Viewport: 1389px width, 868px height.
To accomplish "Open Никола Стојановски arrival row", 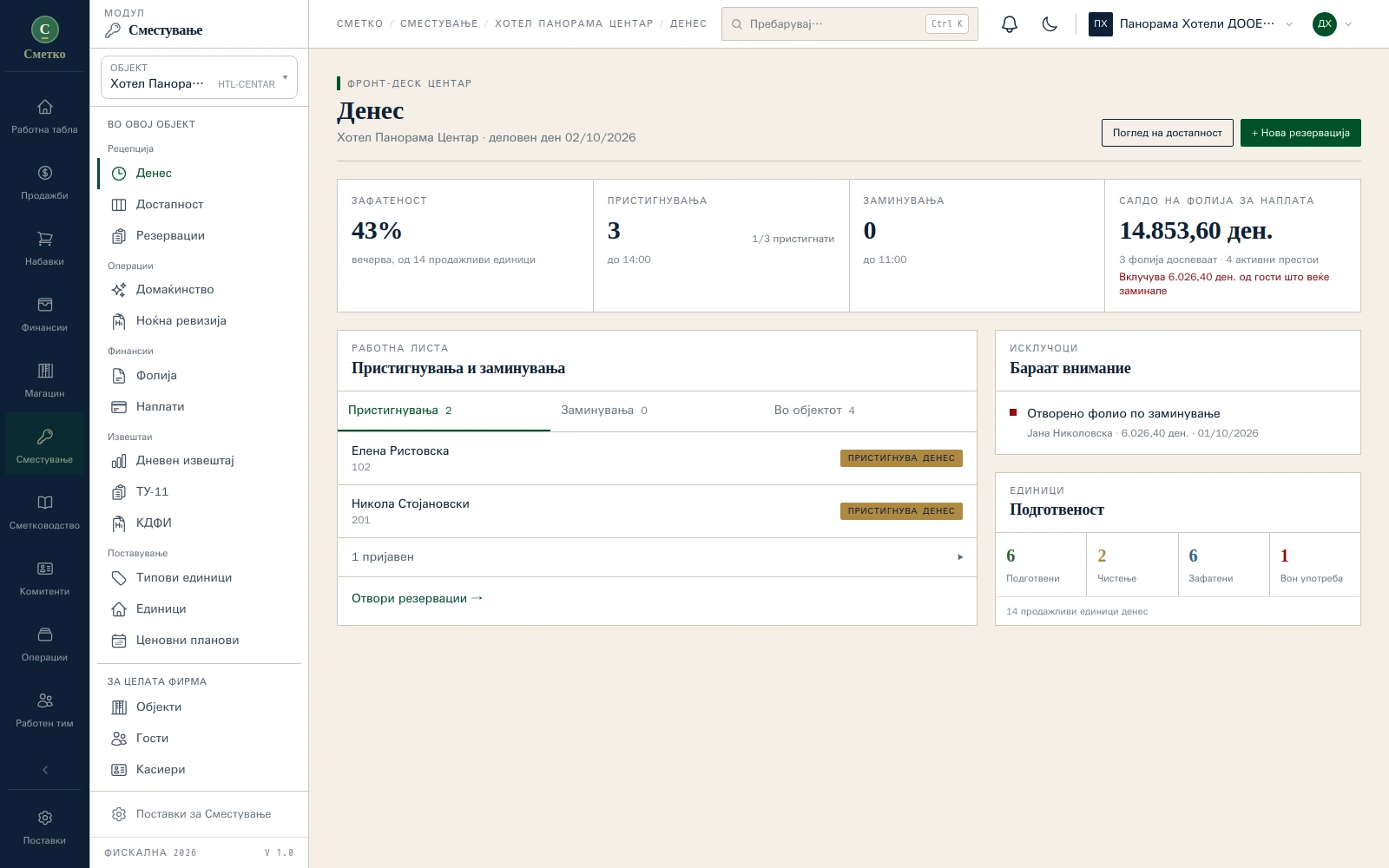I will click(657, 511).
